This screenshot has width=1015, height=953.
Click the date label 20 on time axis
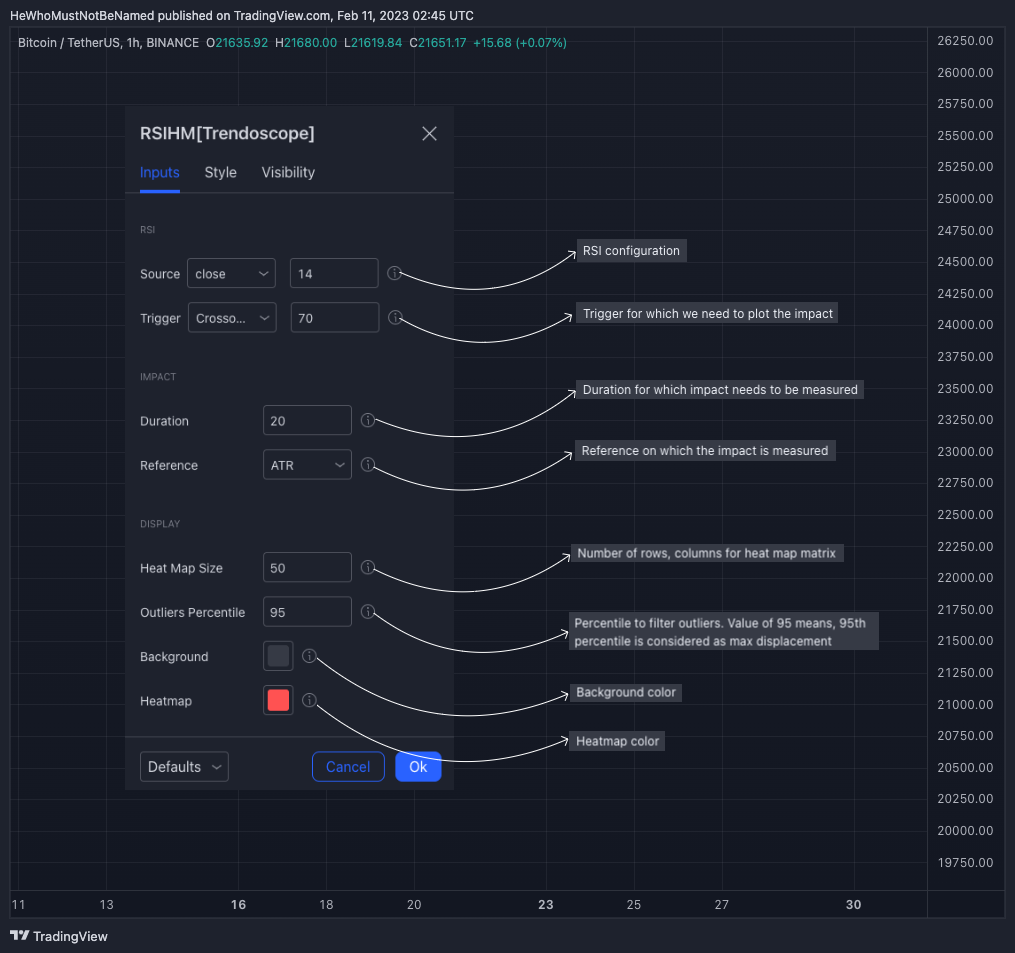pos(414,904)
